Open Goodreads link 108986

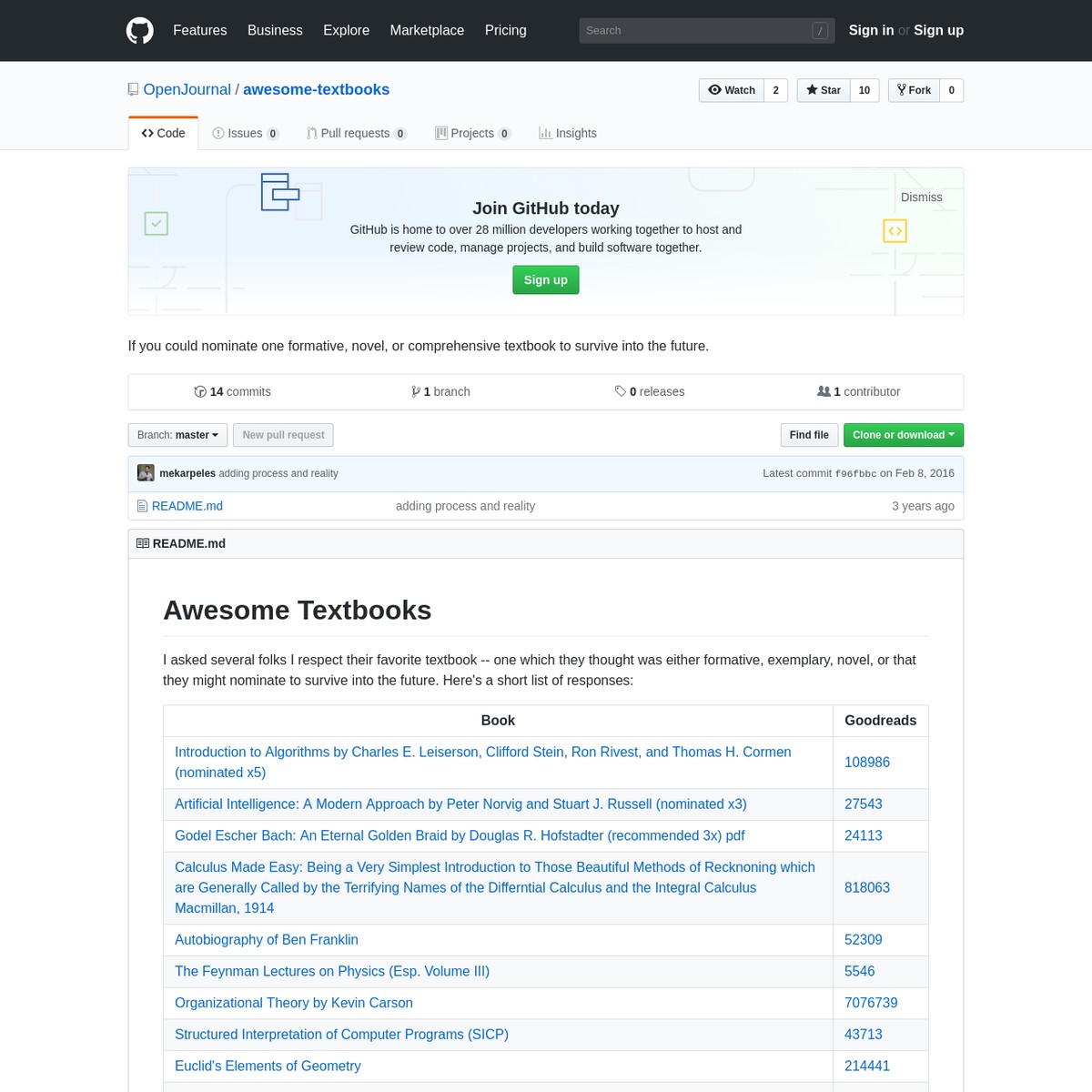coord(867,763)
